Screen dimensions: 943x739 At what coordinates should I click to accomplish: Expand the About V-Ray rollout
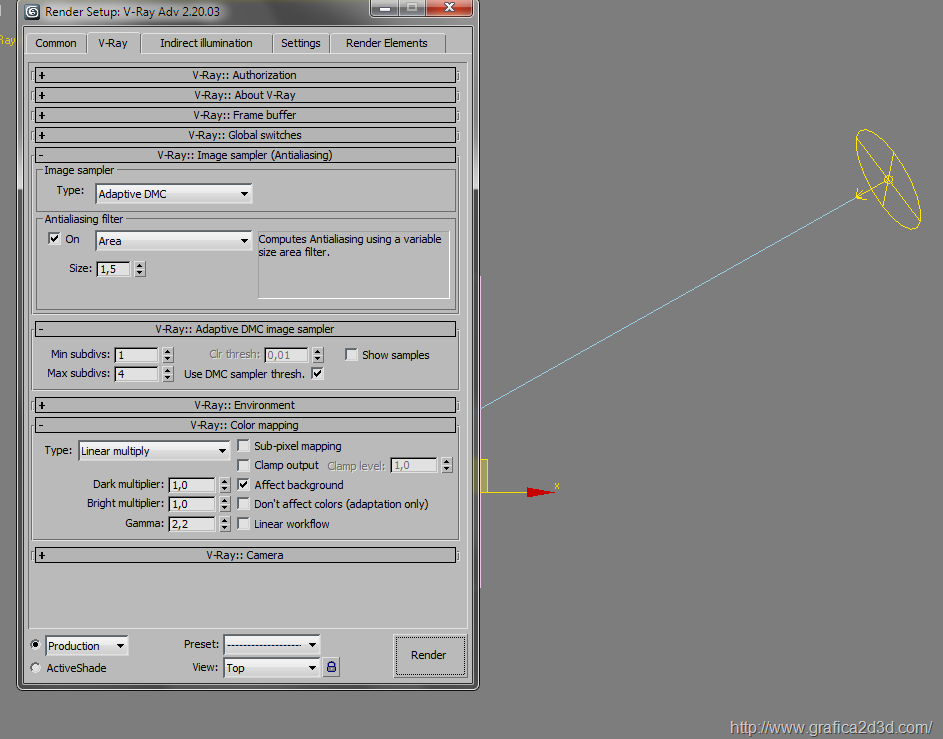click(245, 95)
